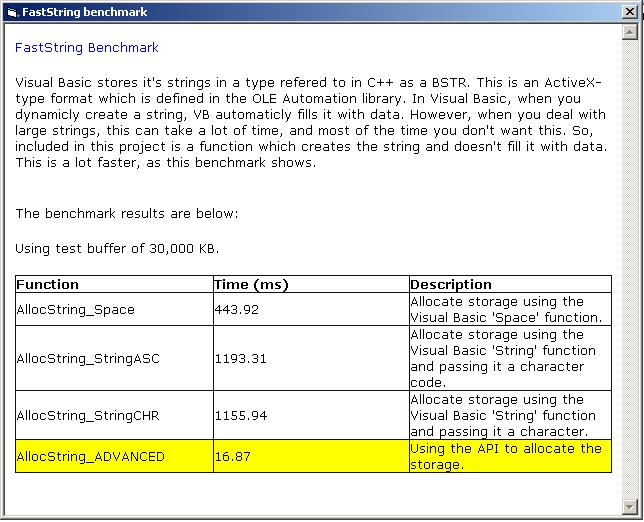Close the FastString benchmark window
Screen dimensions: 644x522
click(x=629, y=12)
